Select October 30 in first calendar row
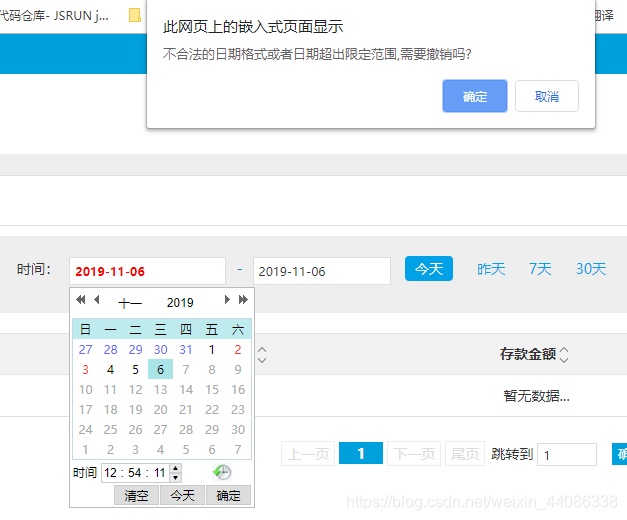This screenshot has height=520, width=627. tap(160, 349)
